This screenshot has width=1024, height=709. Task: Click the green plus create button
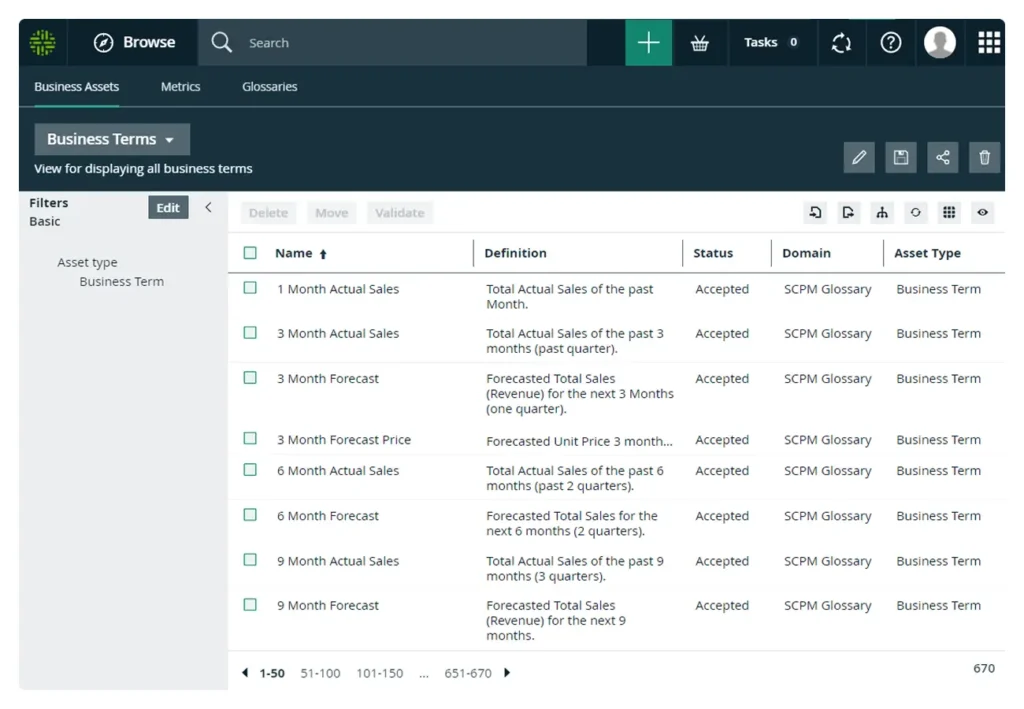(x=648, y=43)
